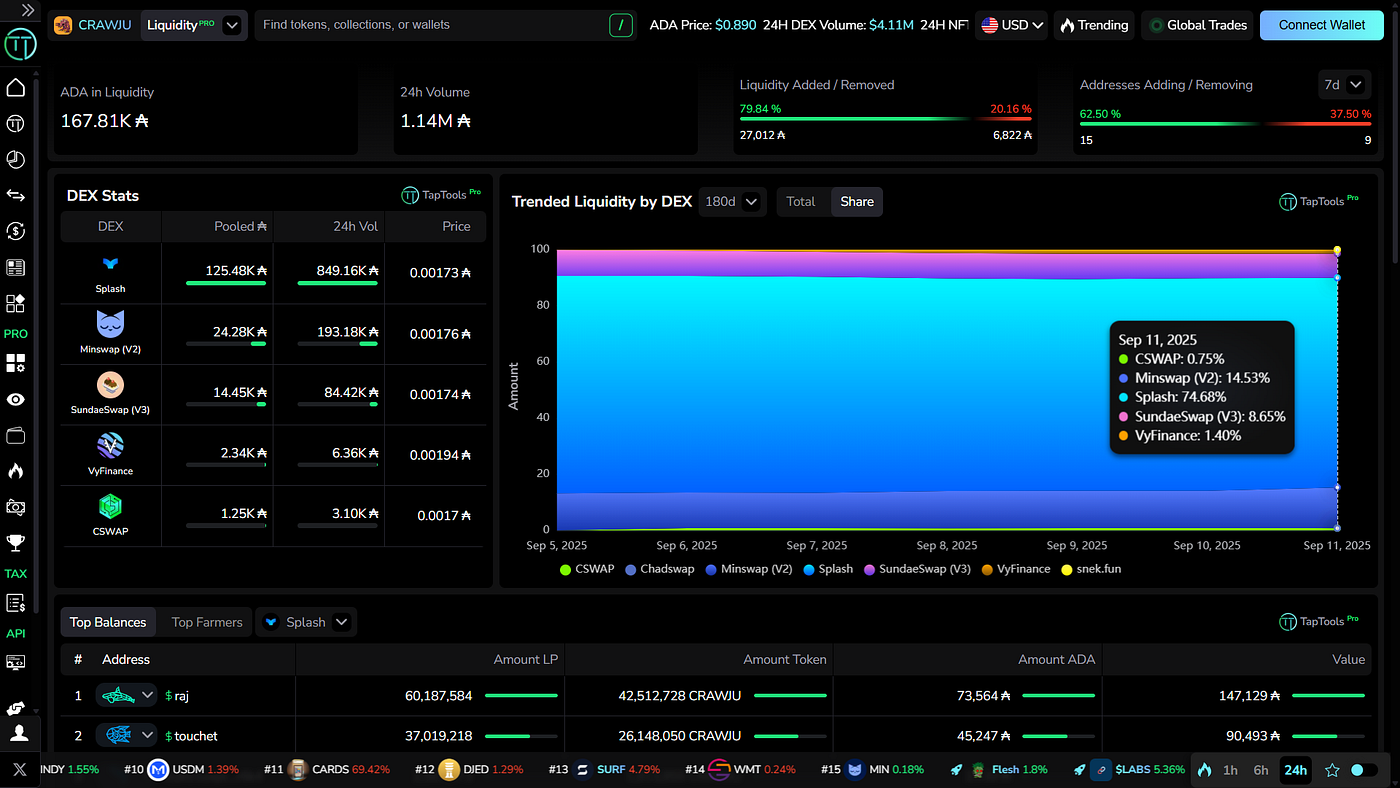Open the API section in sidebar

pyautogui.click(x=16, y=633)
